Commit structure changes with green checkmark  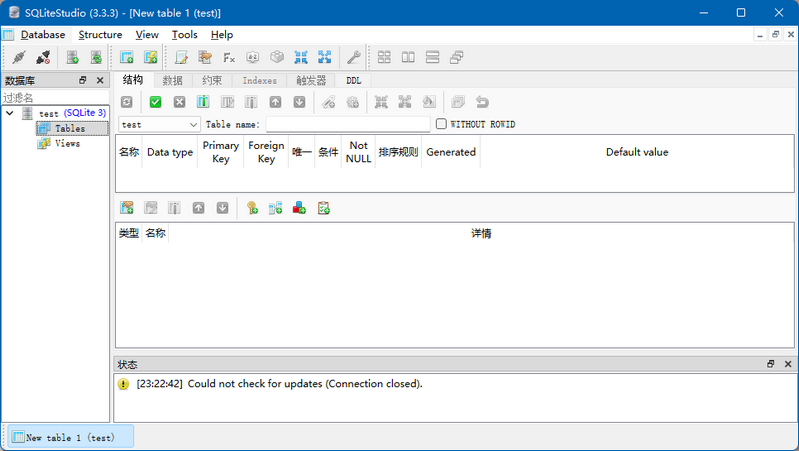[155, 102]
